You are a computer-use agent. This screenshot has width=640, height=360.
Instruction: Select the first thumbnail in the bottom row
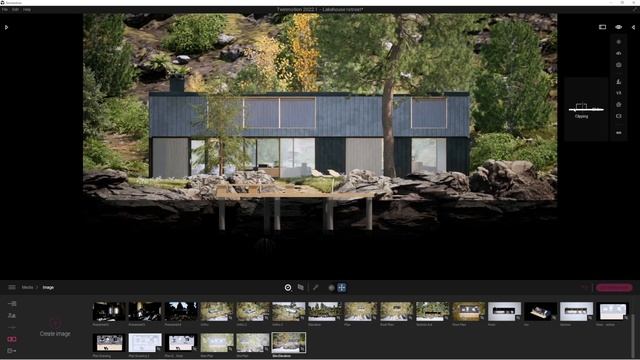pos(109,343)
